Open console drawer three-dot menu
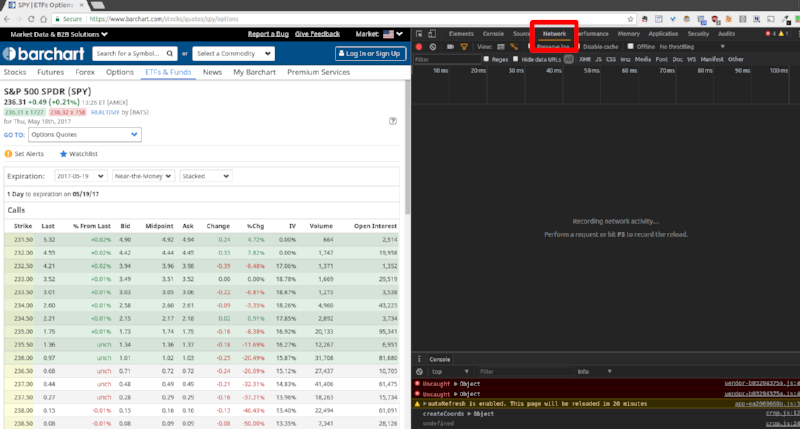800x429 pixels. click(x=419, y=359)
